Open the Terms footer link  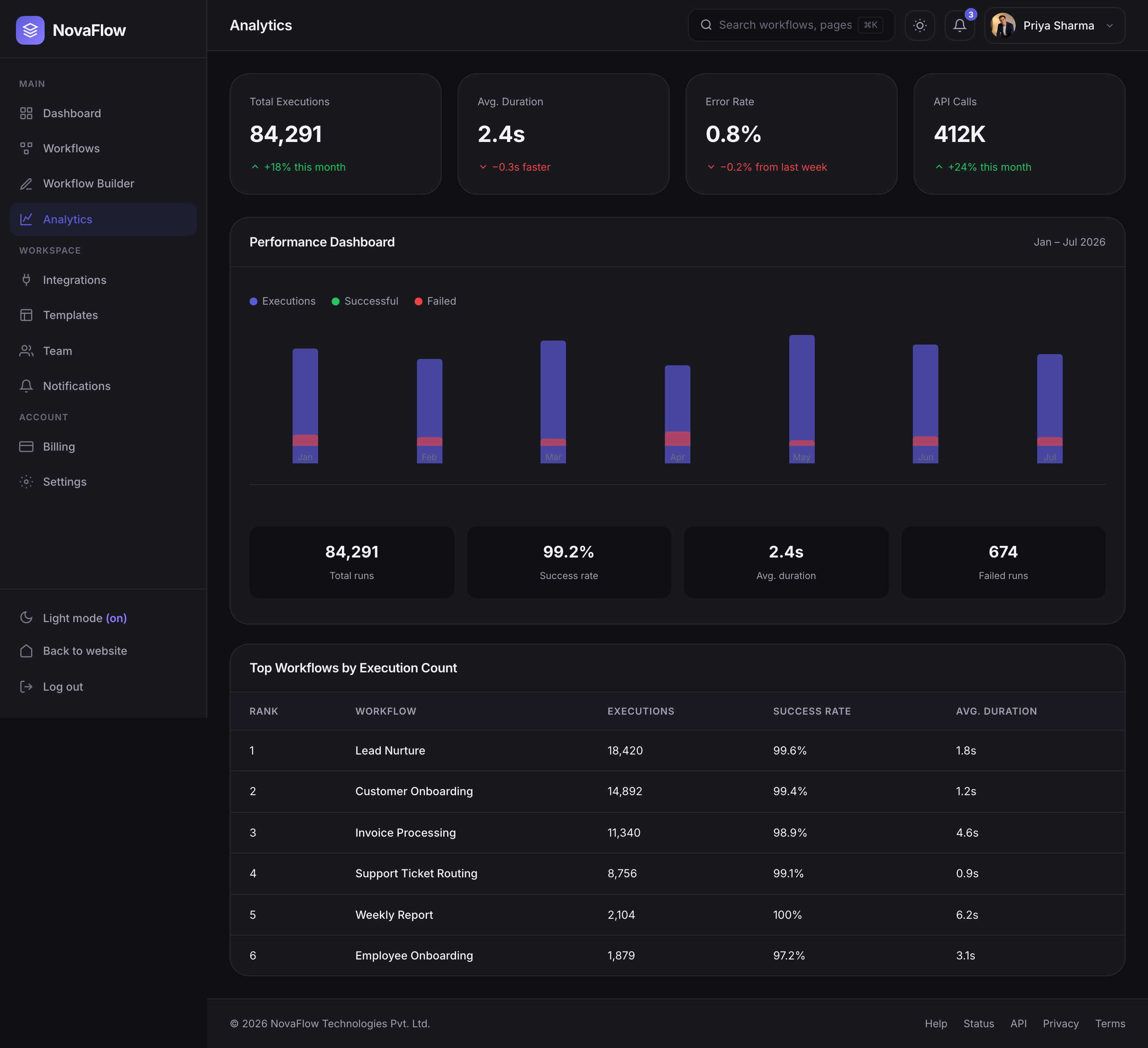pyautogui.click(x=1110, y=1024)
